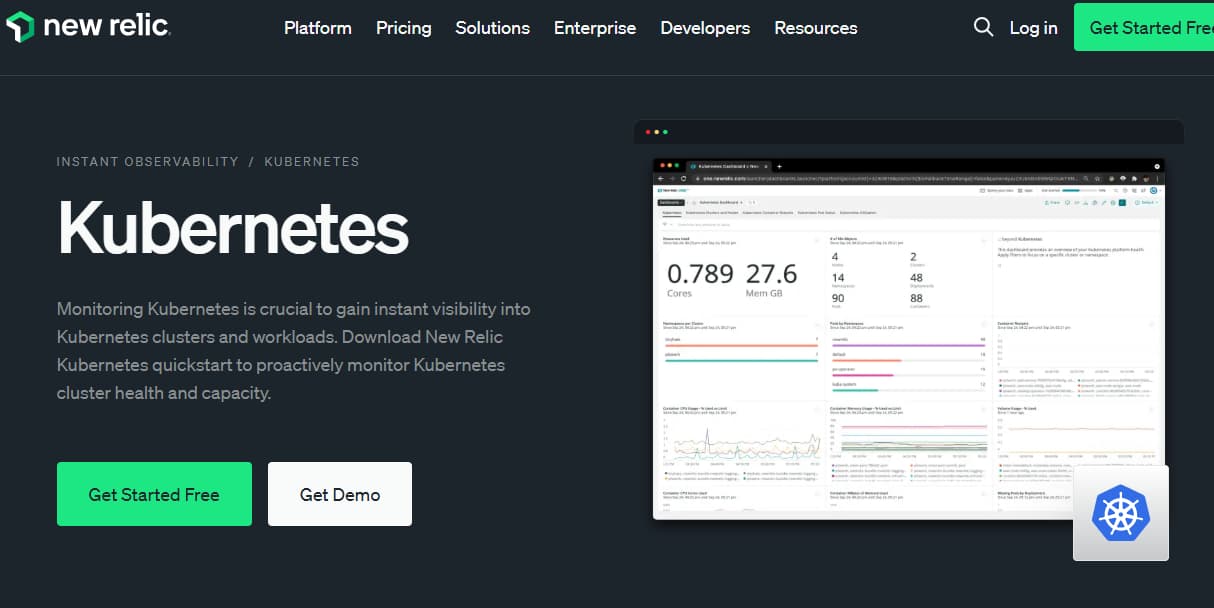Navigate to the INSTANT OBSERVABILITY breadcrumb

pos(147,161)
